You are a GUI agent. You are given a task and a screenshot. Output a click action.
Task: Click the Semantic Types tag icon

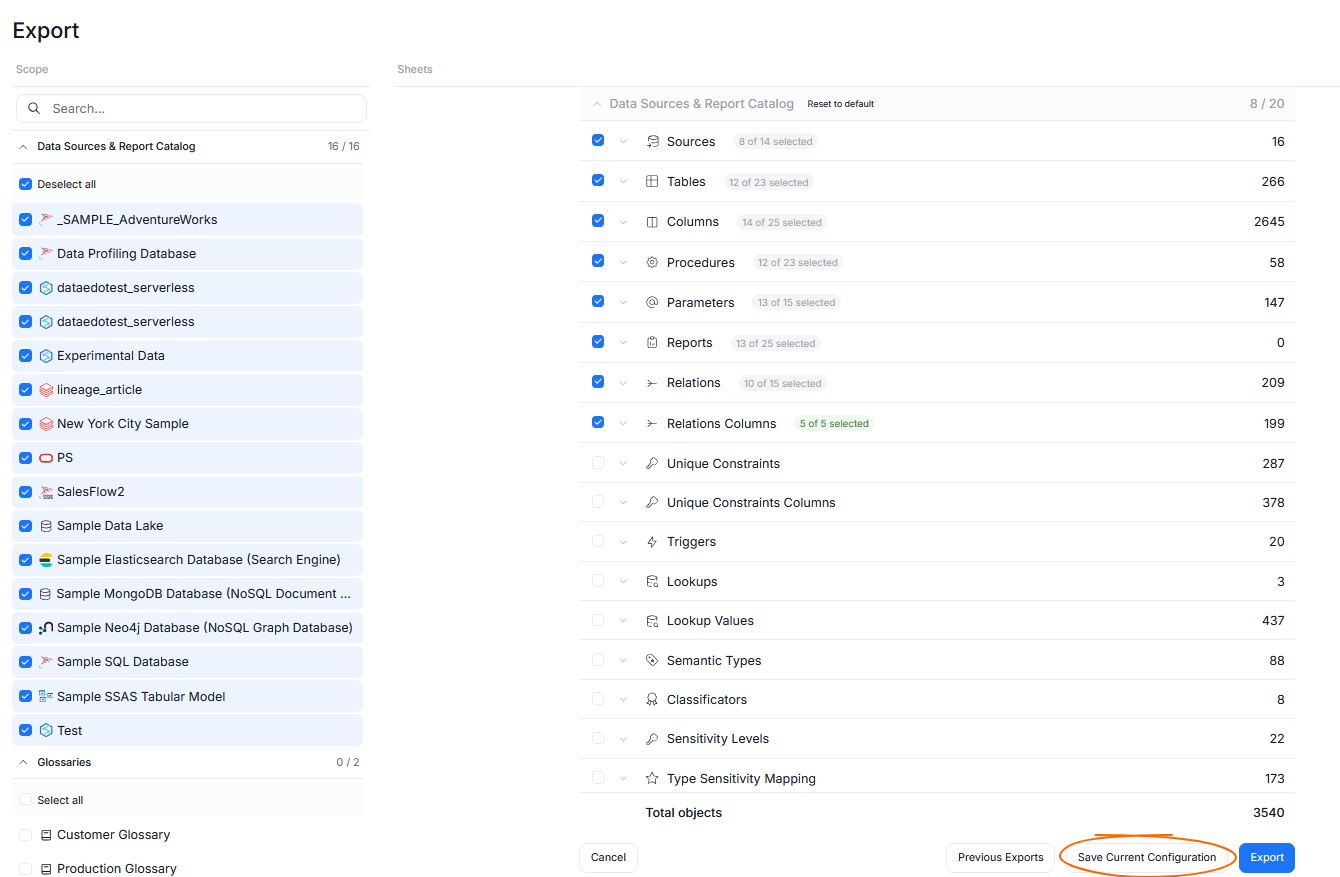pos(652,660)
